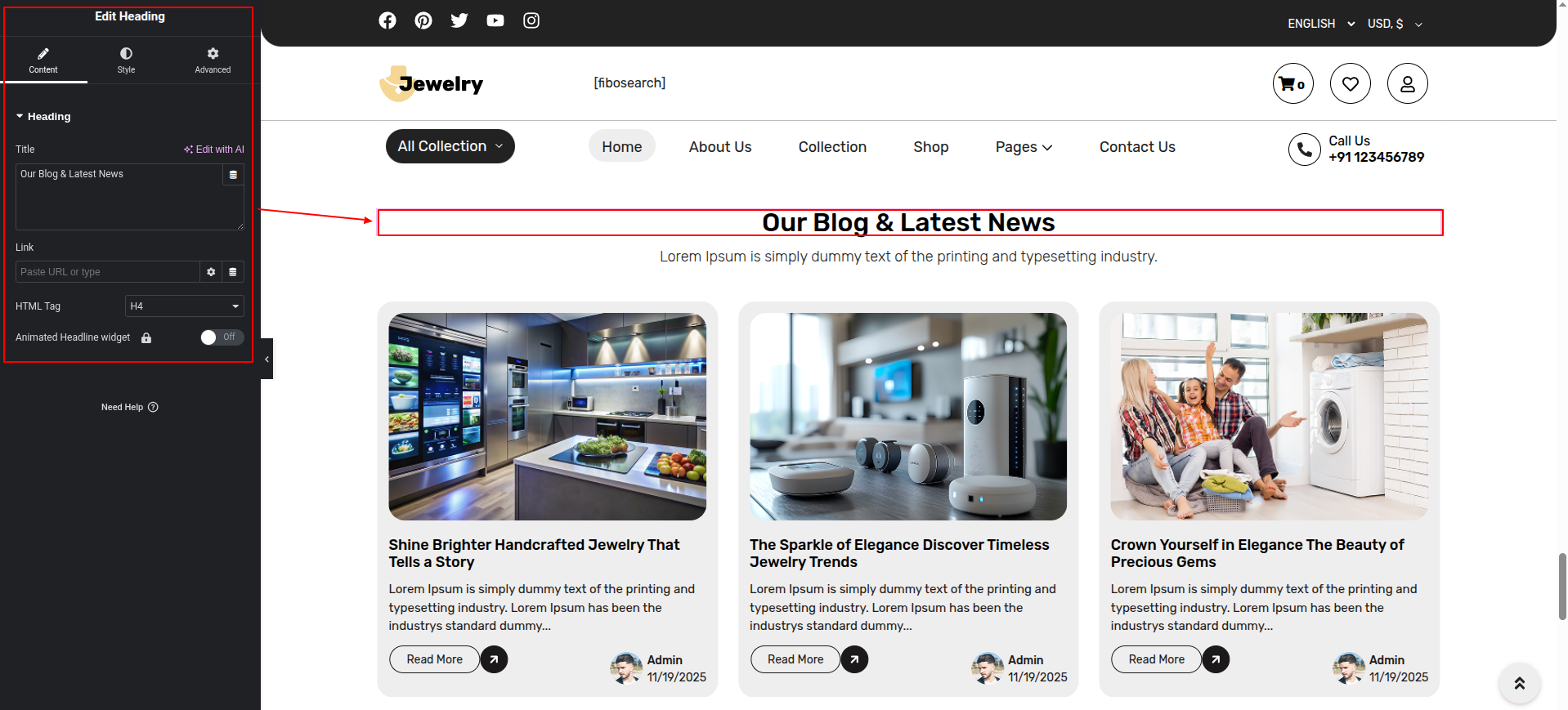Collapse the Elementor side panel
The width and height of the screenshot is (1568, 710).
point(267,359)
